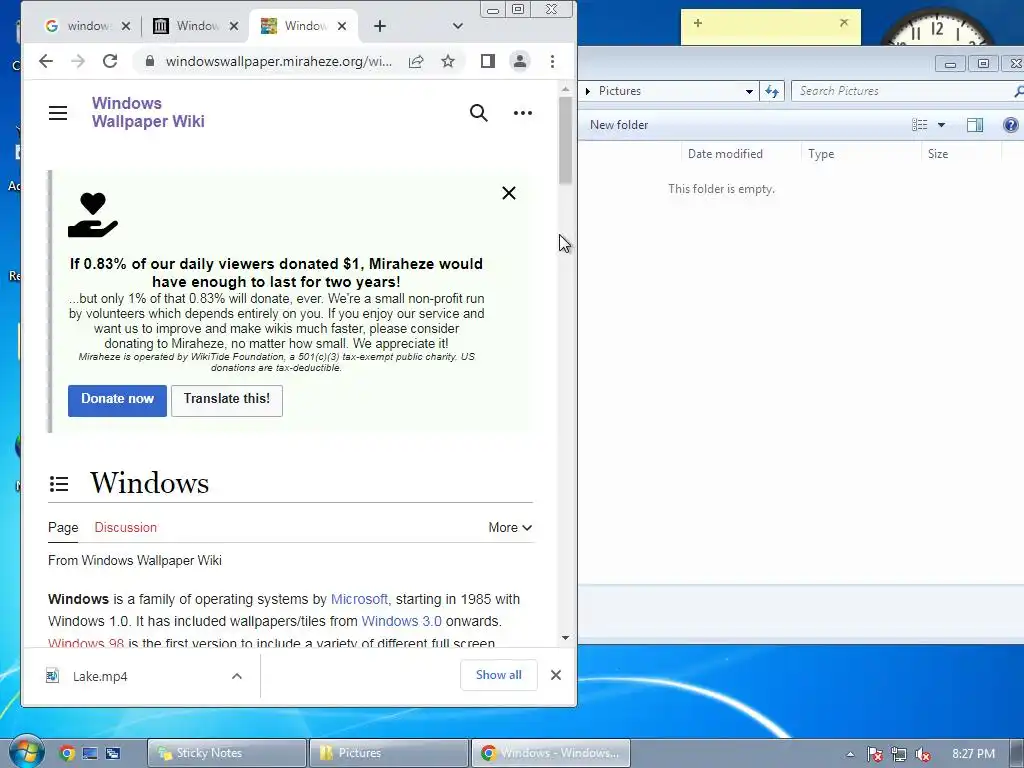Open the Windows Wallpaper Wiki home link
1024x768 pixels.
148,112
